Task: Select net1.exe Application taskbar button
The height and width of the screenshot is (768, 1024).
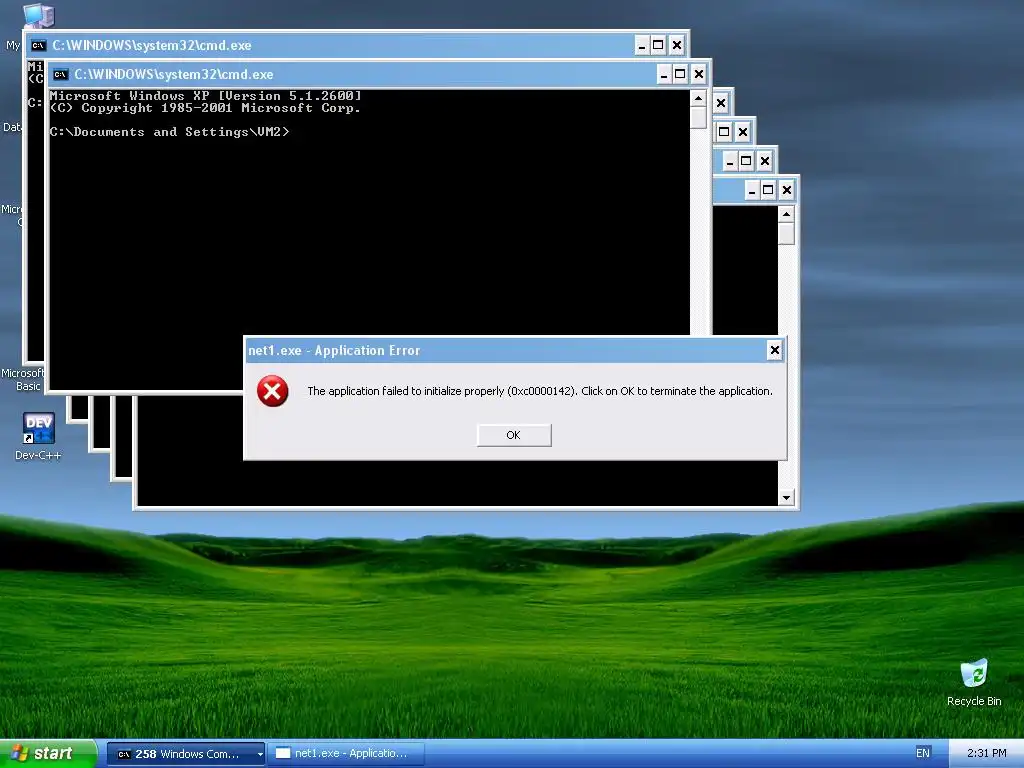Action: (x=347, y=754)
